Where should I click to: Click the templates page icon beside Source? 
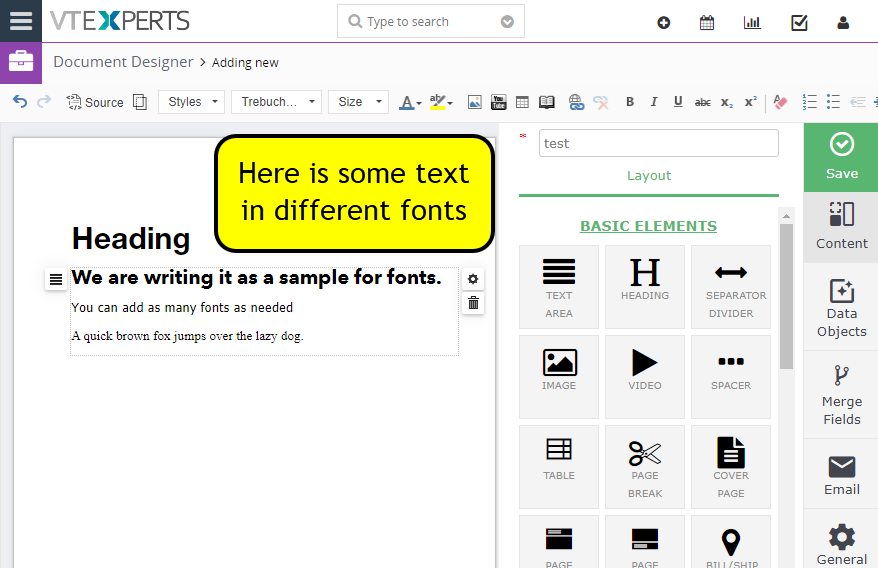pyautogui.click(x=140, y=102)
